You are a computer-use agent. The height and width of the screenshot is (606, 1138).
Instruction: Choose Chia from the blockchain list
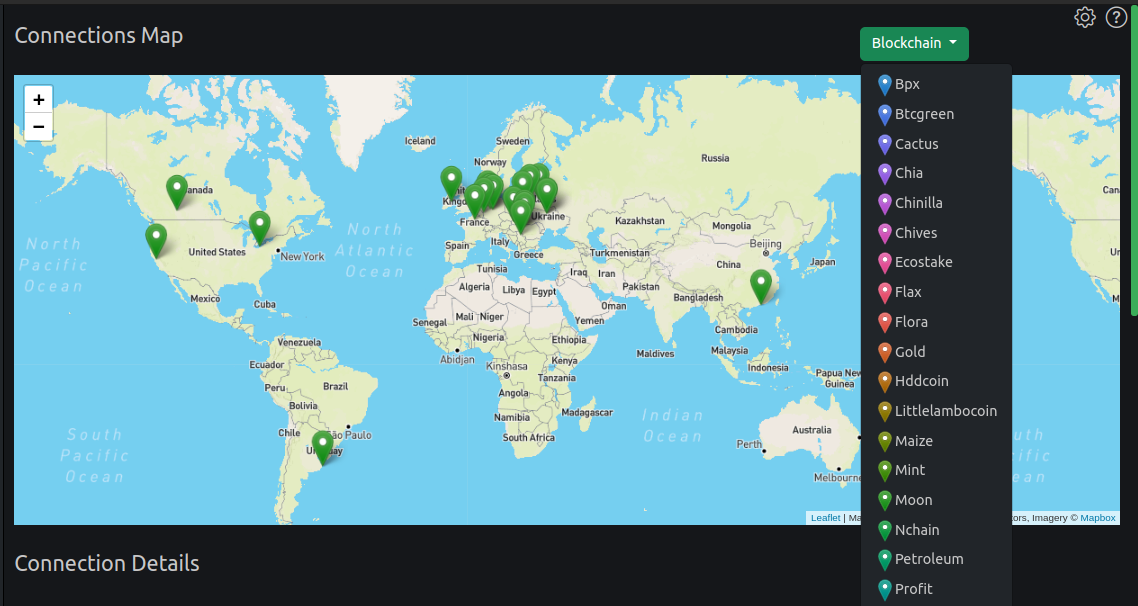point(936,173)
